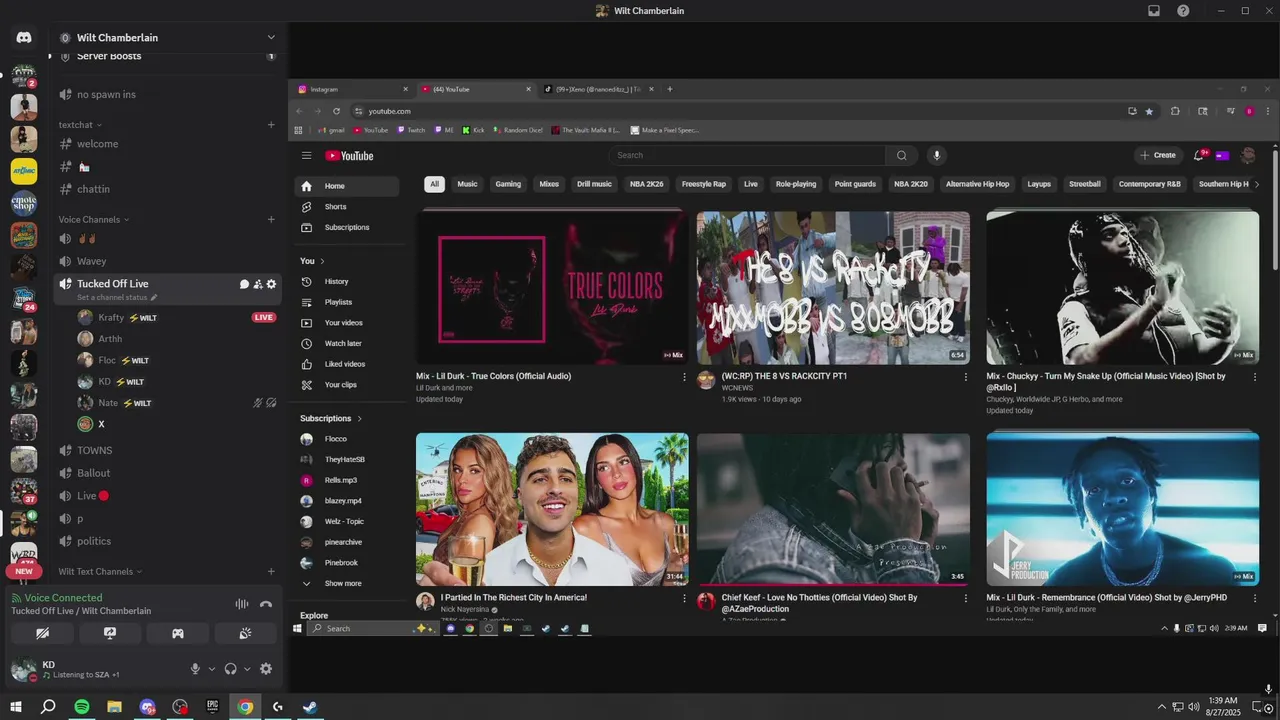Start an activity with the gamepad icon

click(177, 633)
